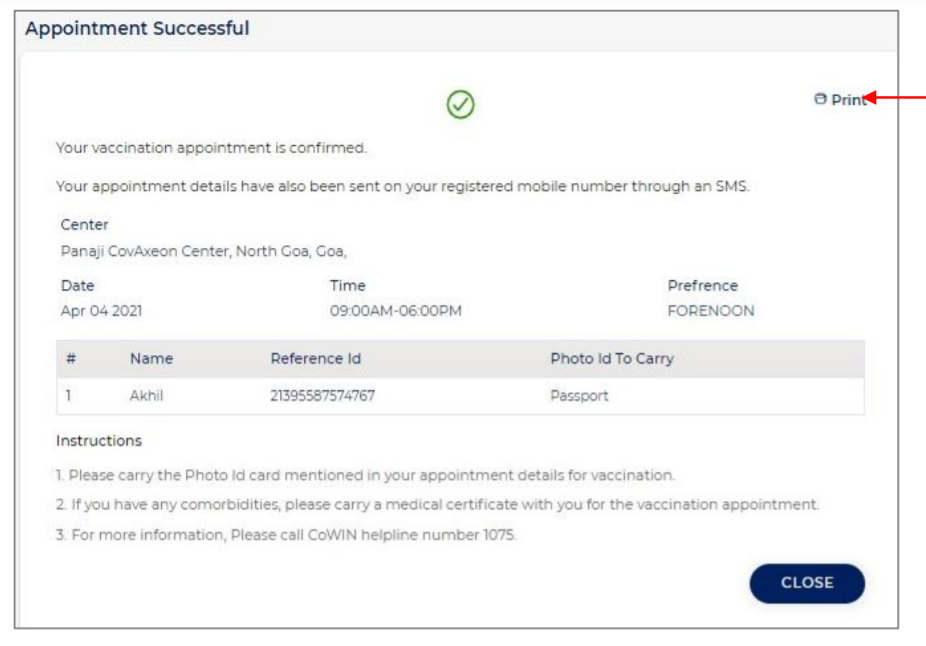
Task: Click the Passport cell in the table
Action: [x=579, y=395]
